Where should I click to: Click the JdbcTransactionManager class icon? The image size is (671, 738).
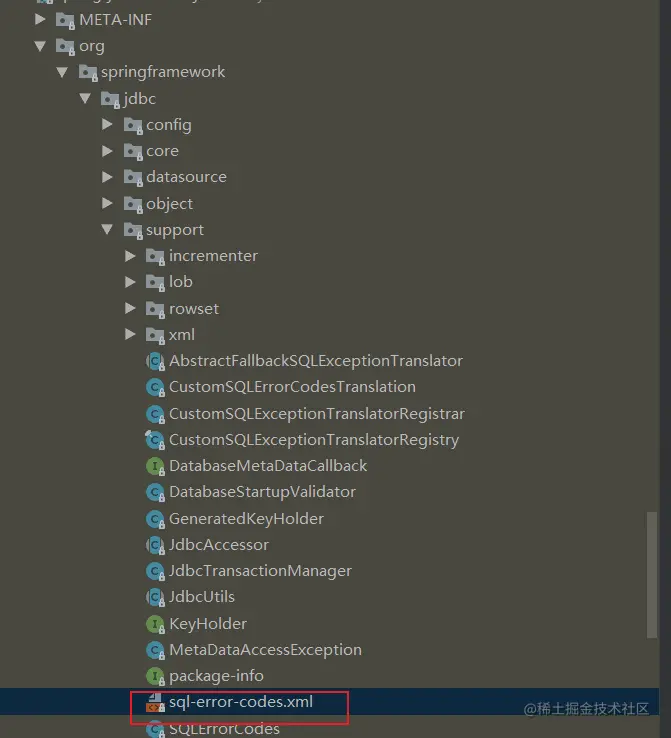click(155, 571)
